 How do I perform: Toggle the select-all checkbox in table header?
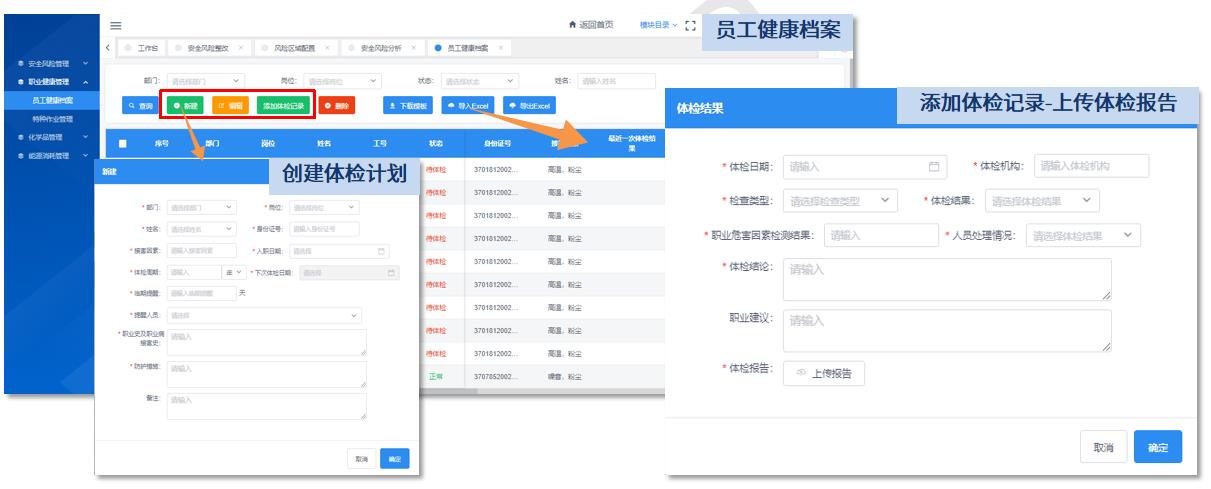[x=123, y=143]
